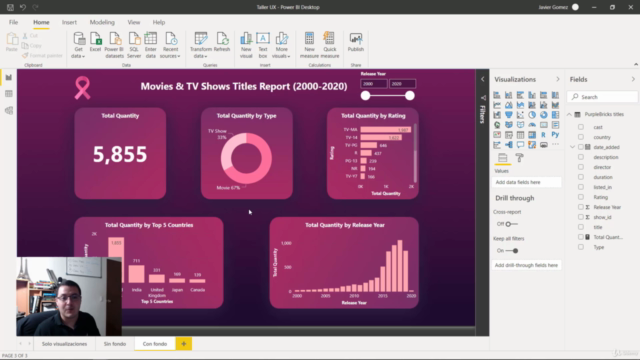Check the duration field
The image size is (640, 360).
[581, 177]
